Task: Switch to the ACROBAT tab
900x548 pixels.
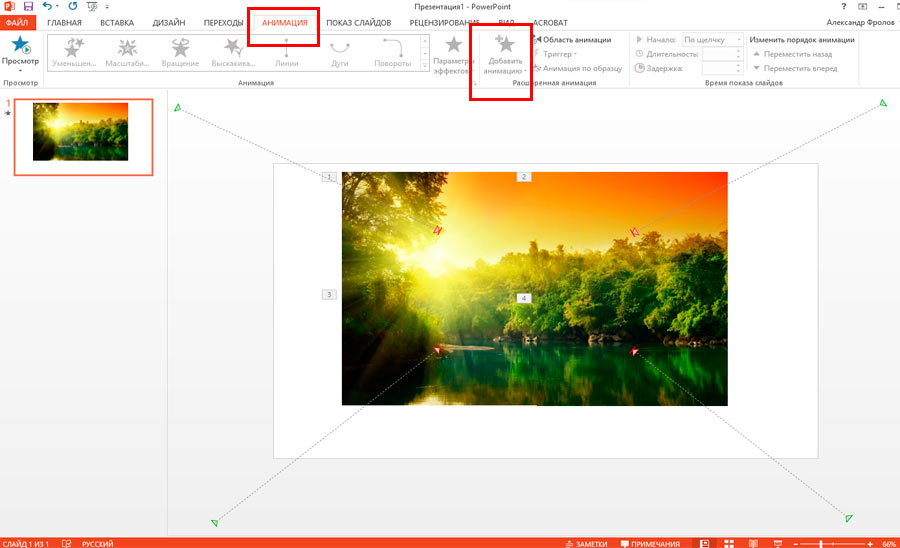Action: coord(550,22)
